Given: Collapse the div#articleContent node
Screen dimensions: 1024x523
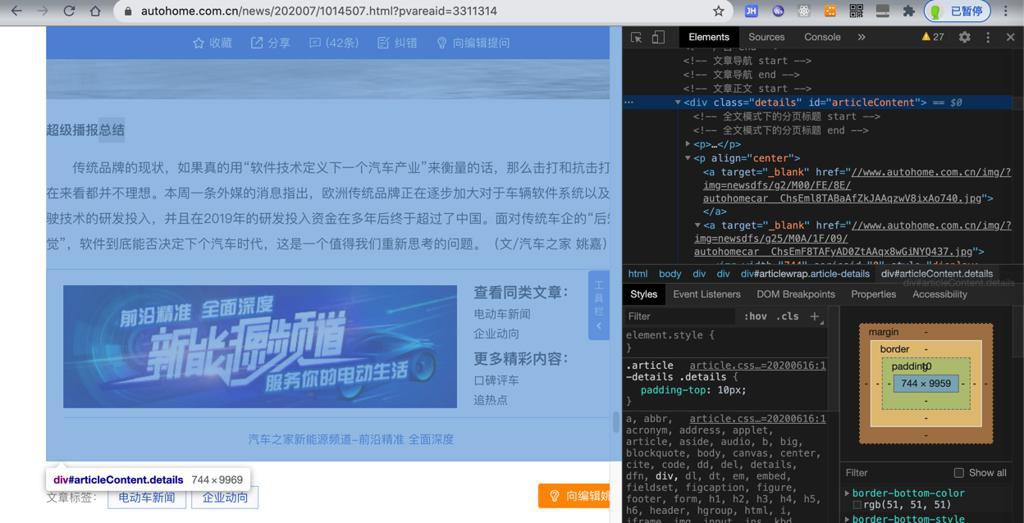Looking at the screenshot, I should pyautogui.click(x=678, y=103).
